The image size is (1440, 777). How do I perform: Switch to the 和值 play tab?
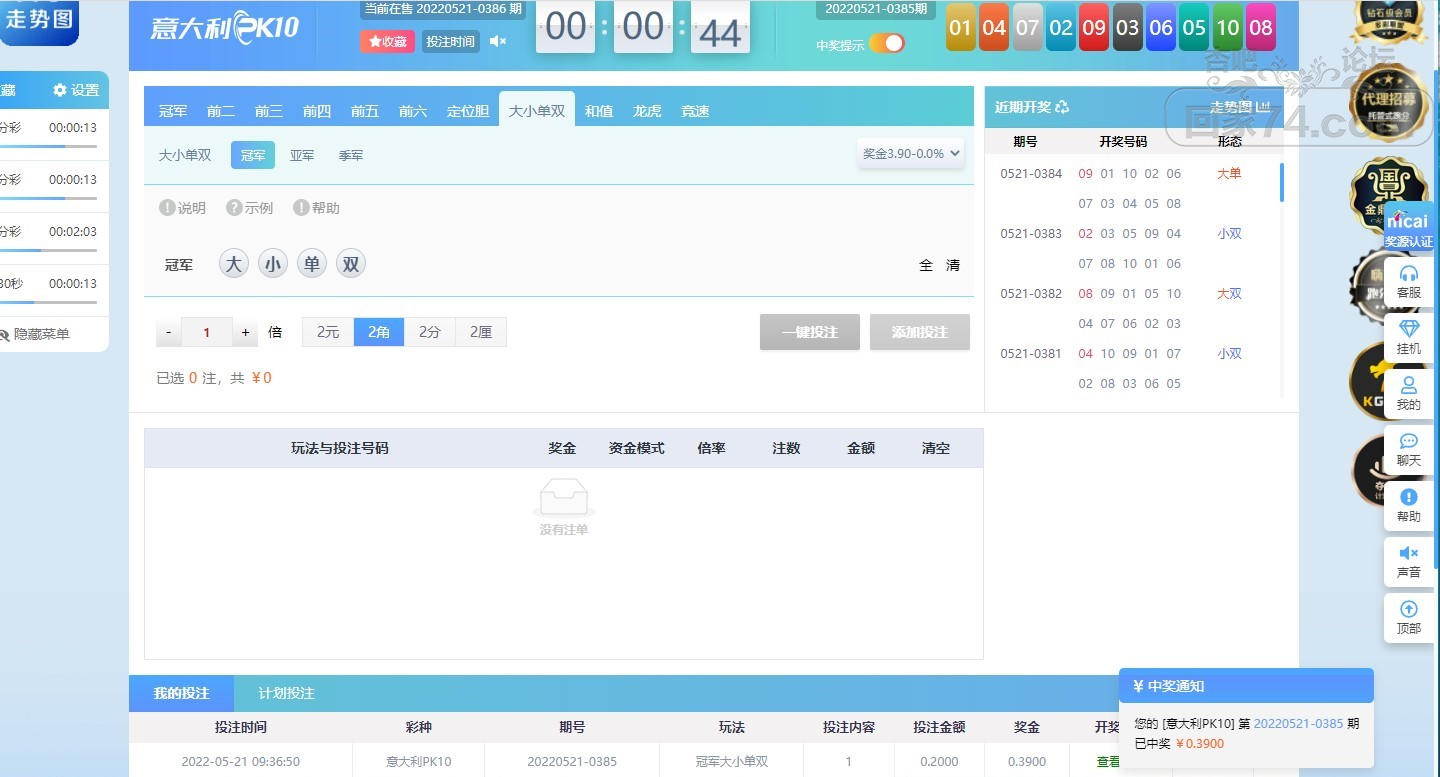(x=599, y=111)
